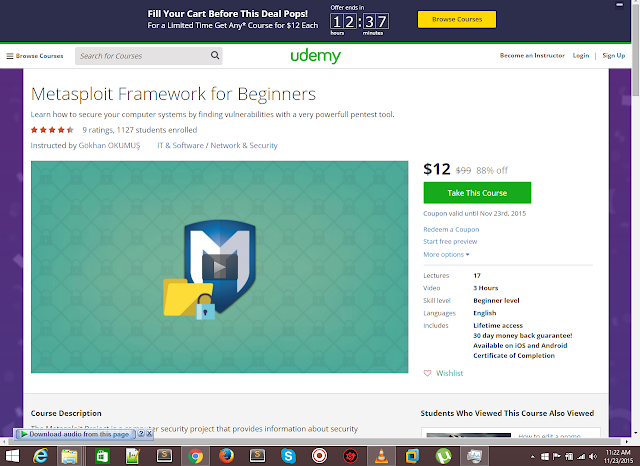Click '9 ratings, 1127 students enrolled' text

(140, 130)
